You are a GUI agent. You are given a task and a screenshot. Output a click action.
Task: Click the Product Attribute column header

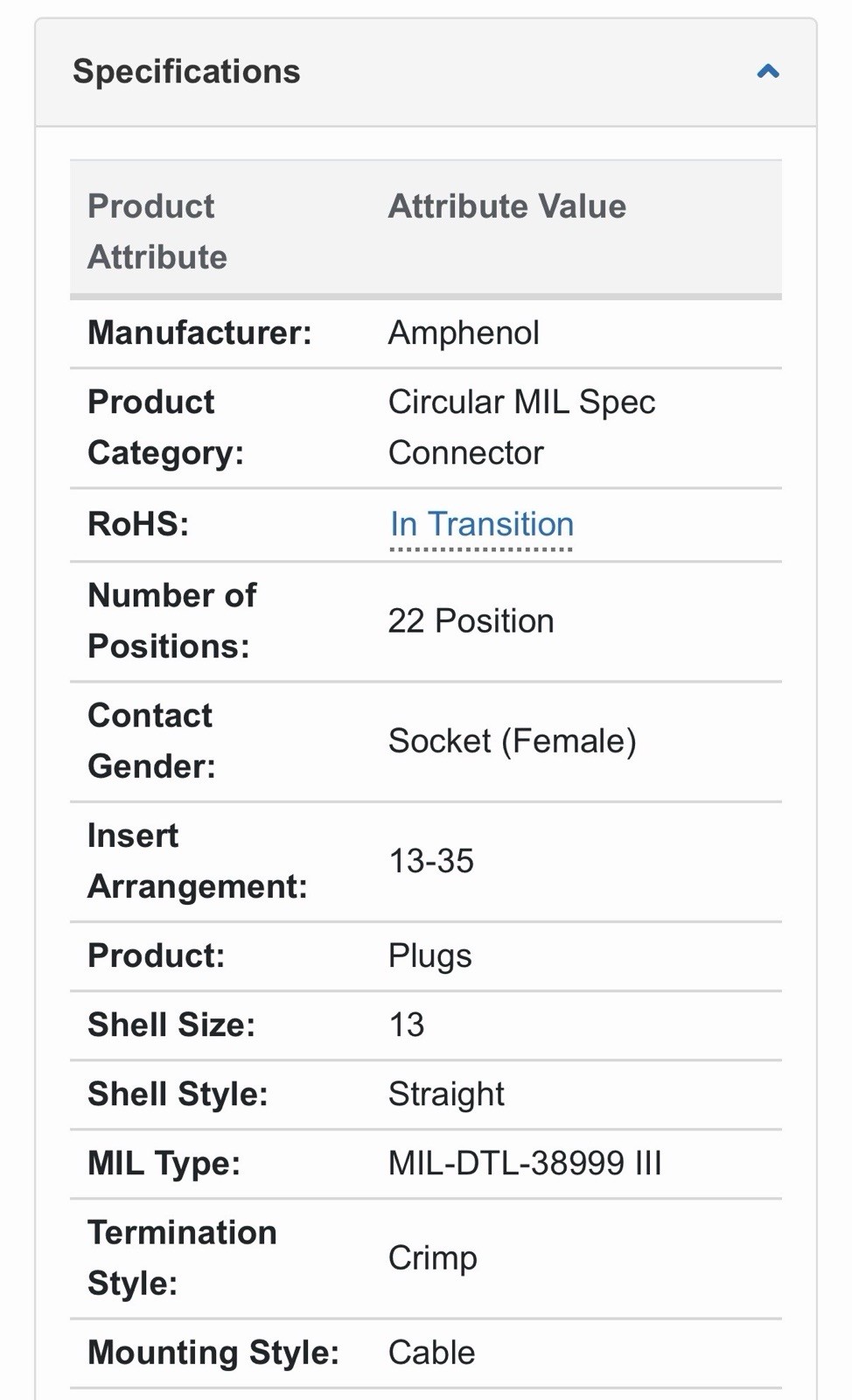click(157, 232)
